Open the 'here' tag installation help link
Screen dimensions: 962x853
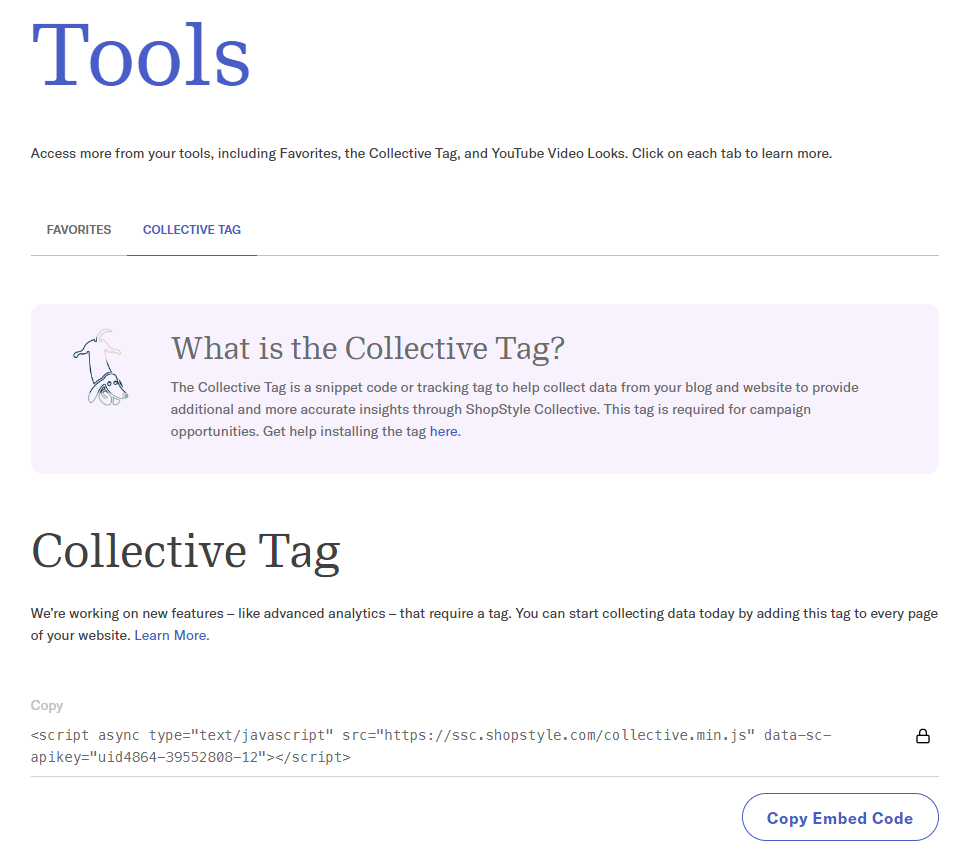point(444,431)
